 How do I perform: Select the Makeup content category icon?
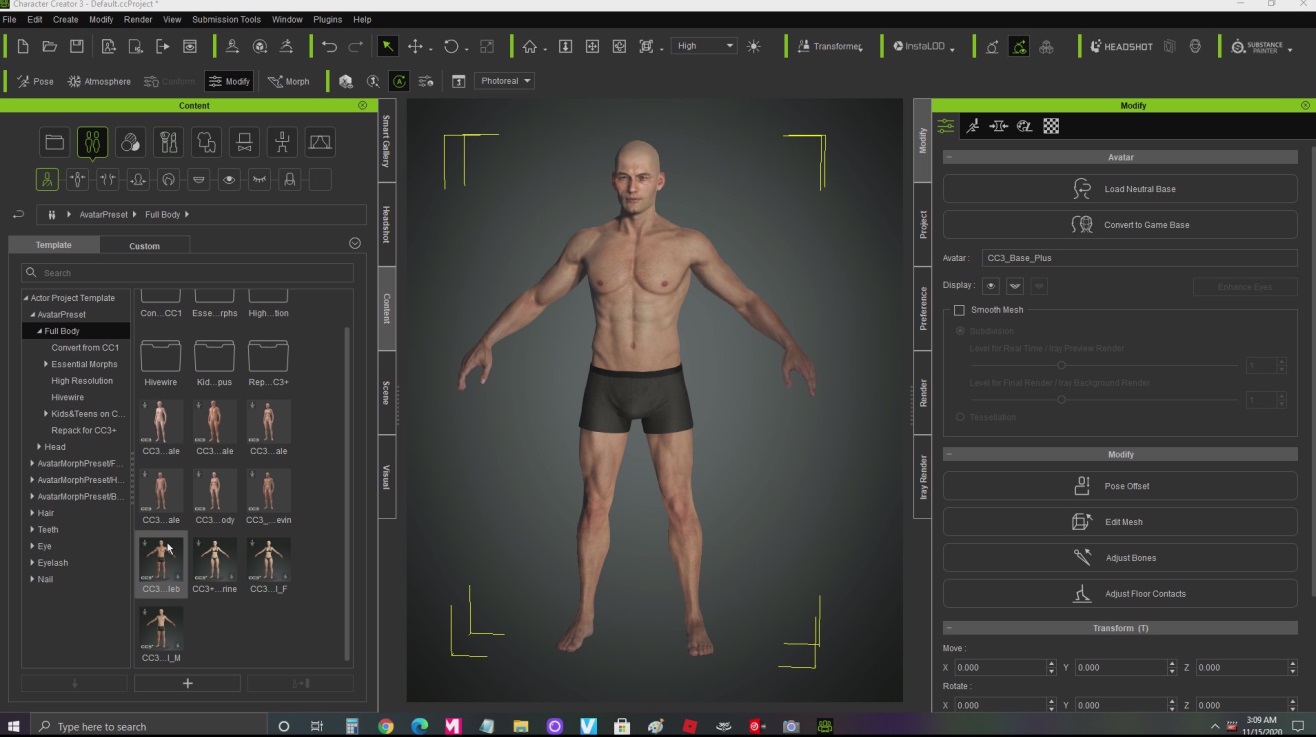pyautogui.click(x=168, y=142)
